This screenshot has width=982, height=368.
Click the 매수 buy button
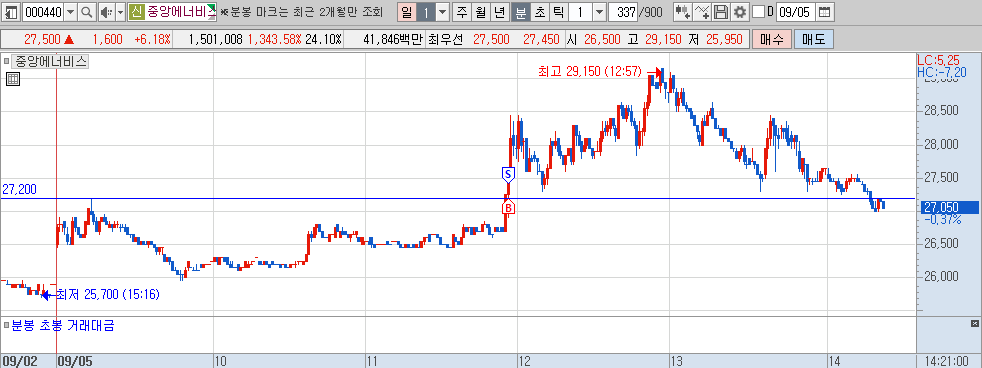(x=771, y=39)
